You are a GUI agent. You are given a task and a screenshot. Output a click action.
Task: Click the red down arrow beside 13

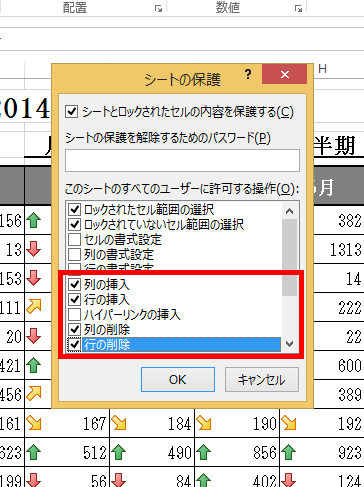(33, 249)
